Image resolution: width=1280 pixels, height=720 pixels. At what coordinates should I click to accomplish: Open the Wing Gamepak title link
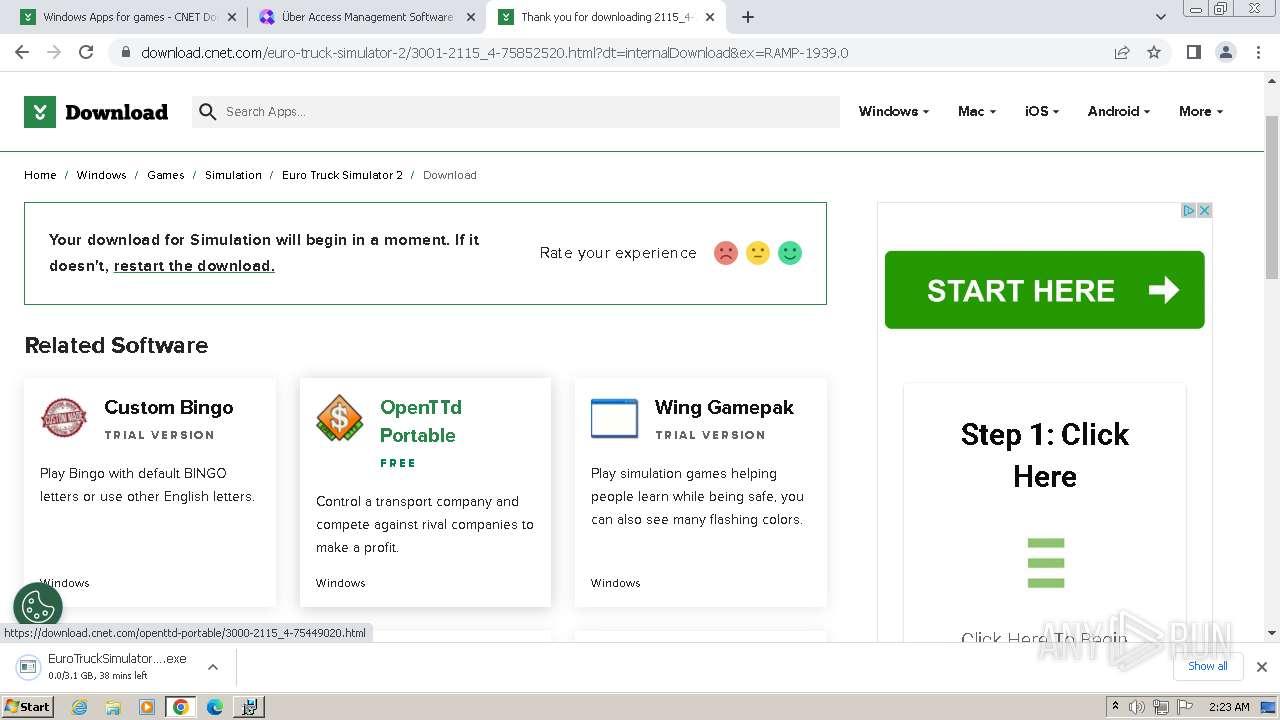(x=724, y=407)
